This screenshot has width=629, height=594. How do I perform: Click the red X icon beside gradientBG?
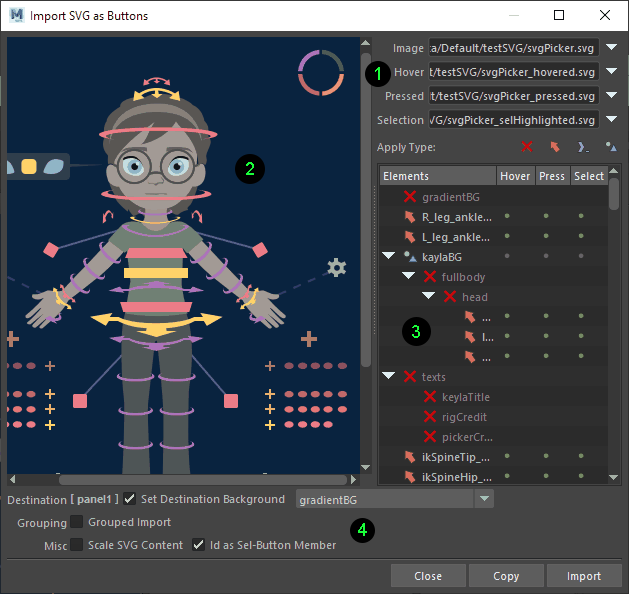coord(409,197)
